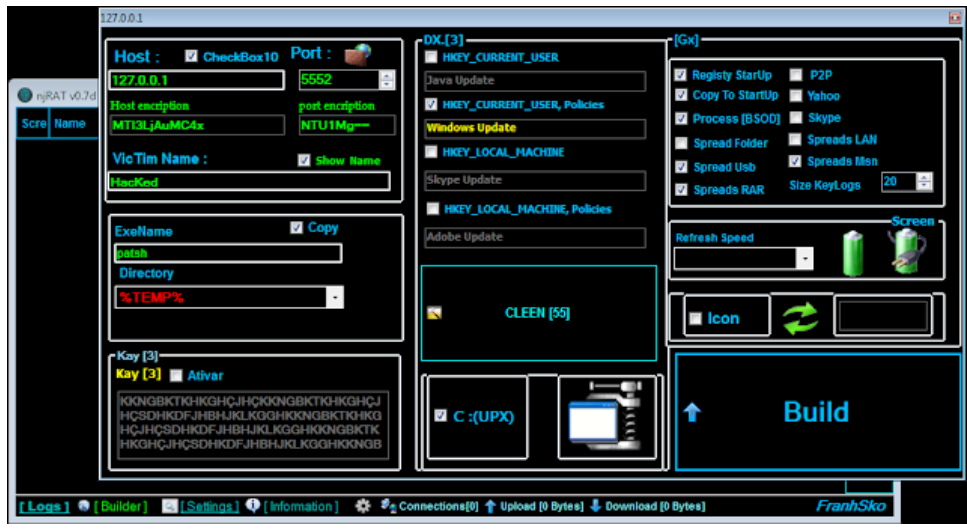The width and height of the screenshot is (967, 529).
Task: Toggle the Show Name checkbox
Action: pos(305,160)
